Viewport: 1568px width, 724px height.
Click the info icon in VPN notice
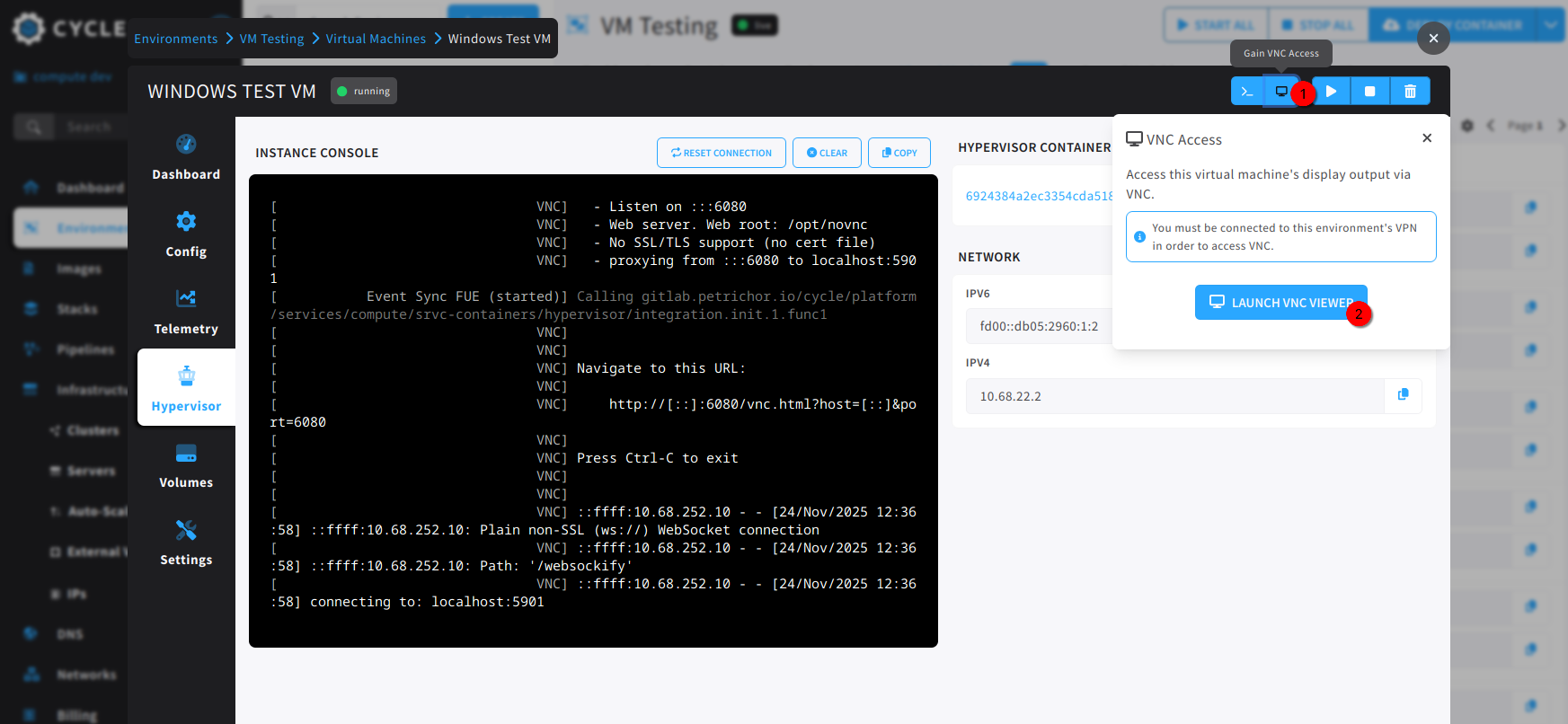tap(1139, 237)
